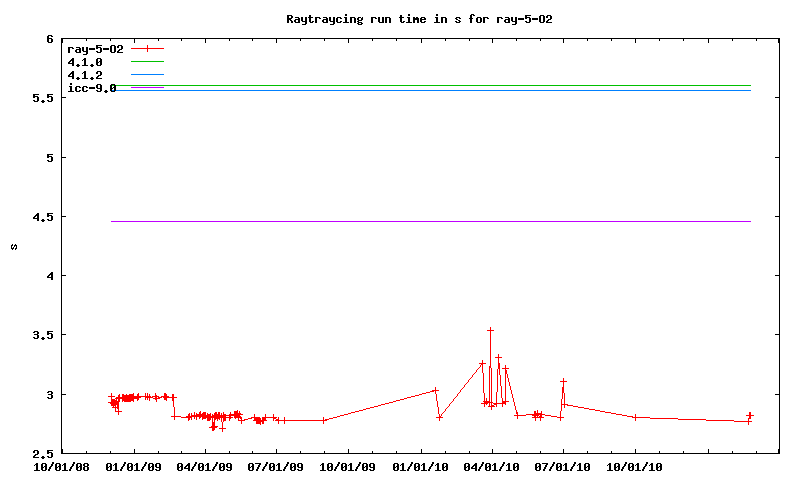Select the y-axis tick label 3.5
Screen dimensions: 800x480
[42, 335]
